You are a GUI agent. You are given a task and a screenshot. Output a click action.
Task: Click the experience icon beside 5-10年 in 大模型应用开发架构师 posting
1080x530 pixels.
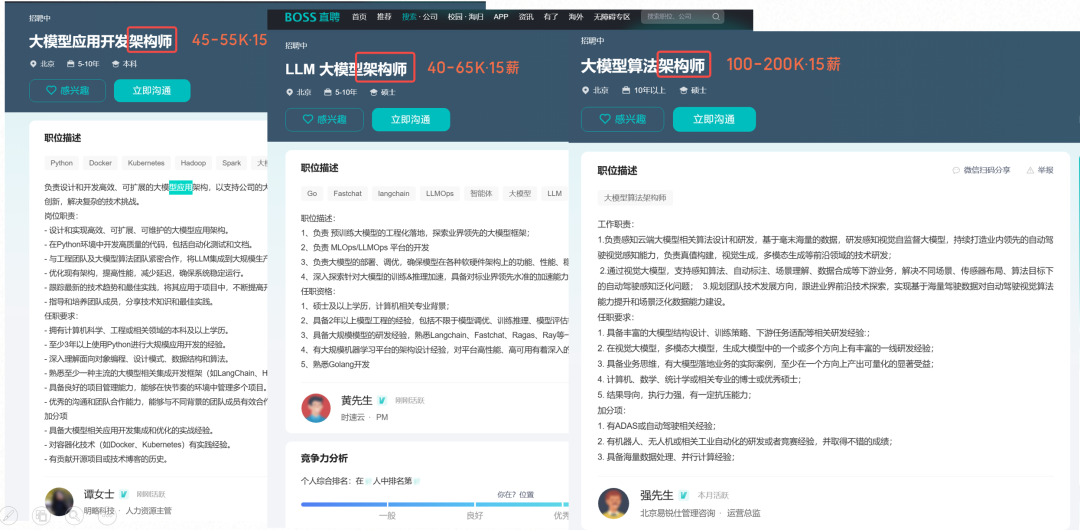[x=70, y=64]
